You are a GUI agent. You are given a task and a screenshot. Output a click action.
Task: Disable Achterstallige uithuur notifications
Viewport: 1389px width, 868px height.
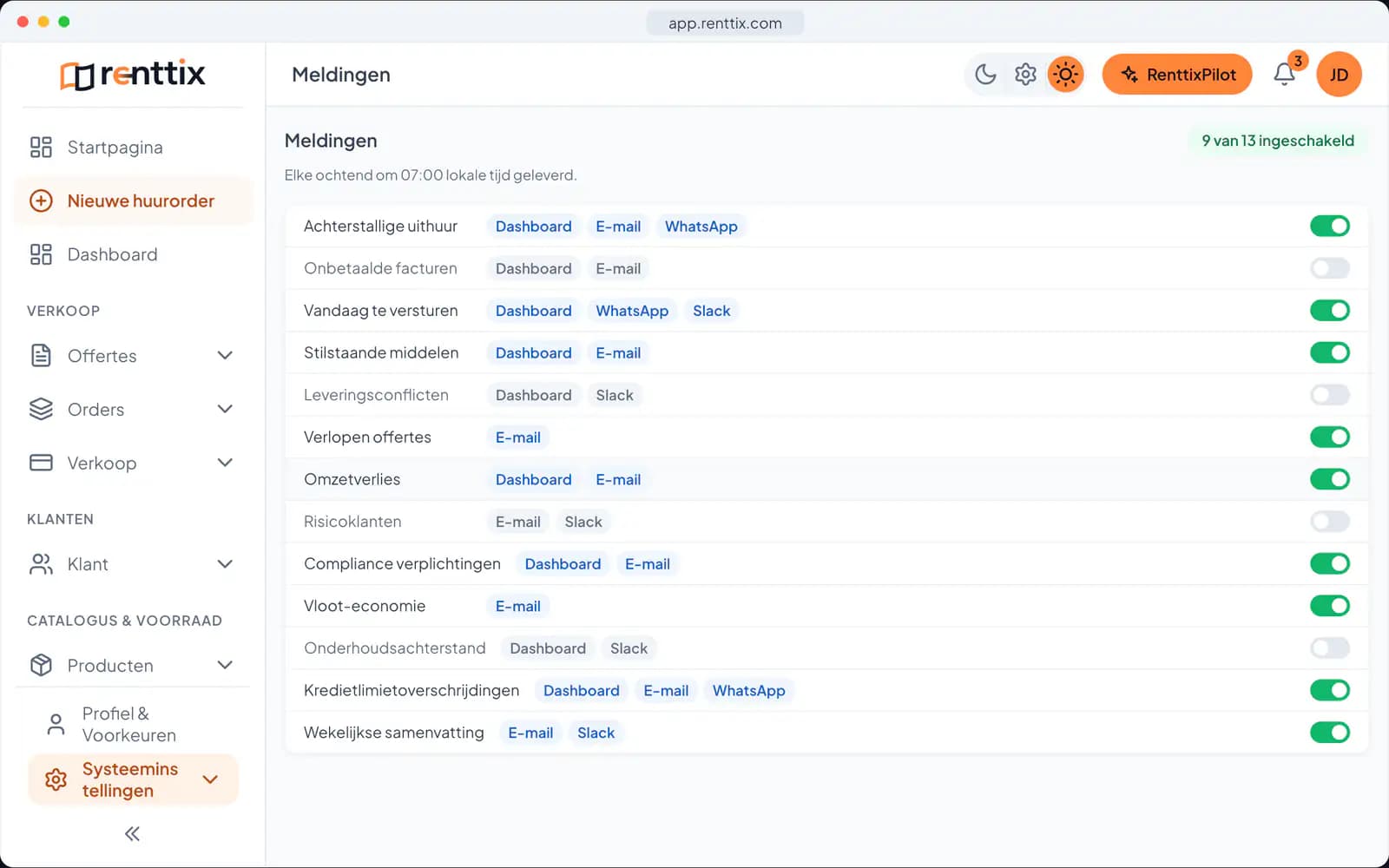(x=1330, y=227)
